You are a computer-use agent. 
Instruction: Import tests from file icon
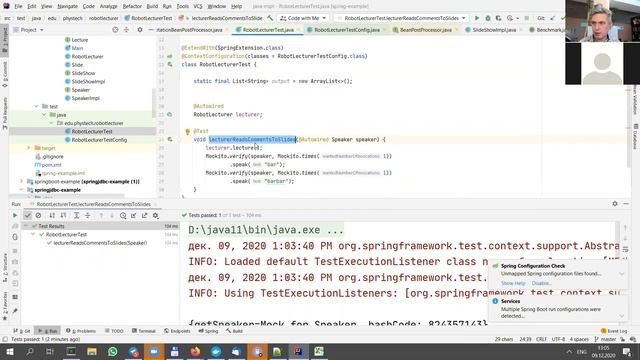[x=133, y=216]
